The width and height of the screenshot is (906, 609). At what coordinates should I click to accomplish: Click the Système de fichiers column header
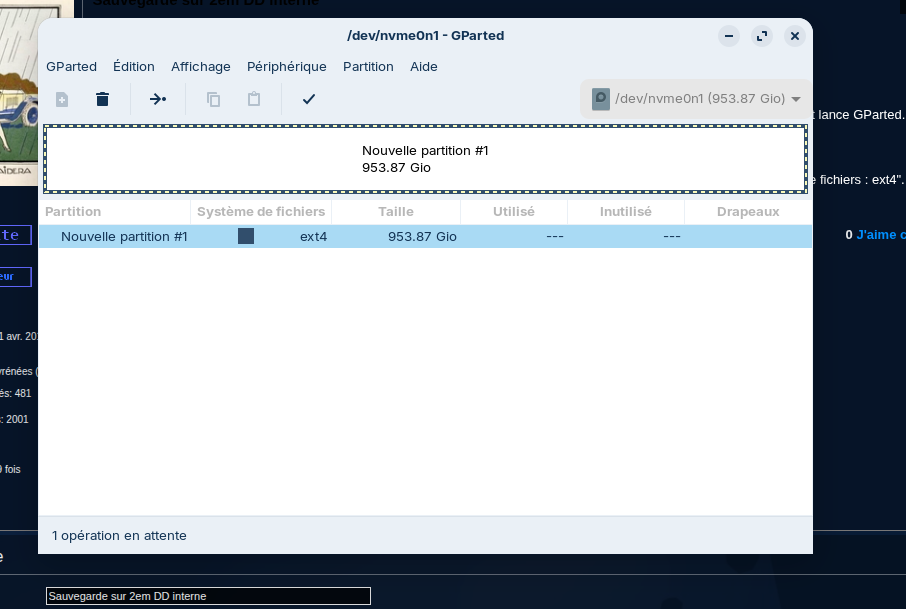[261, 212]
